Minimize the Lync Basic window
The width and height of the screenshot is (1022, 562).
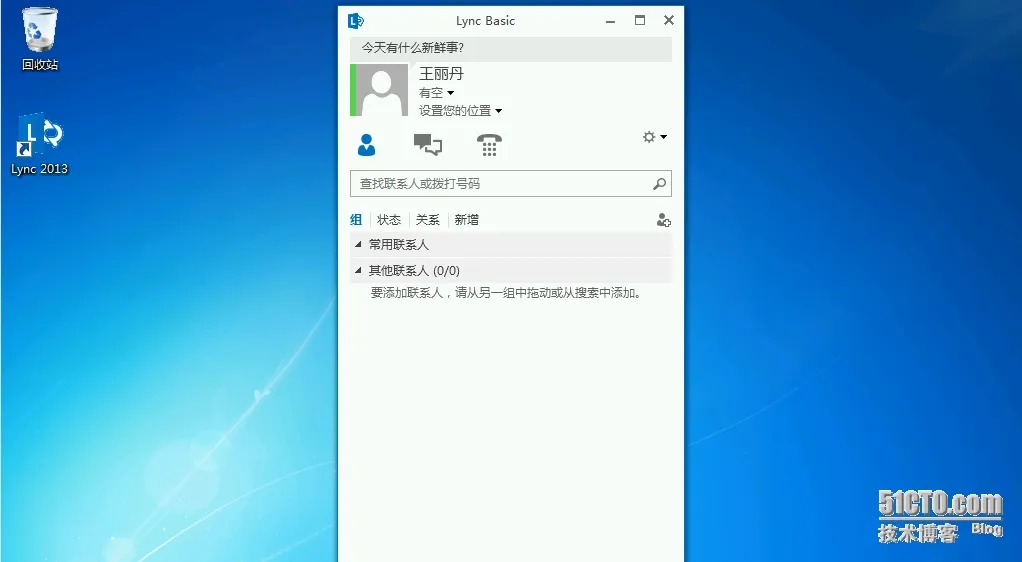(610, 21)
